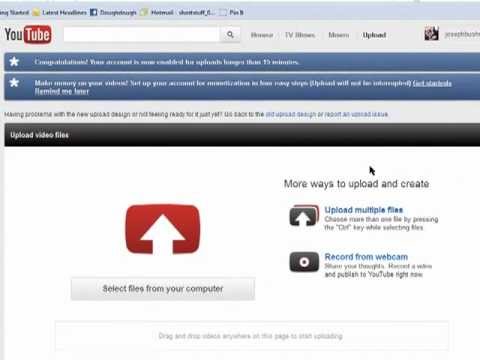Click the Latest Headlines folder icon
The image size is (480, 360).
pyautogui.click(x=36, y=13)
